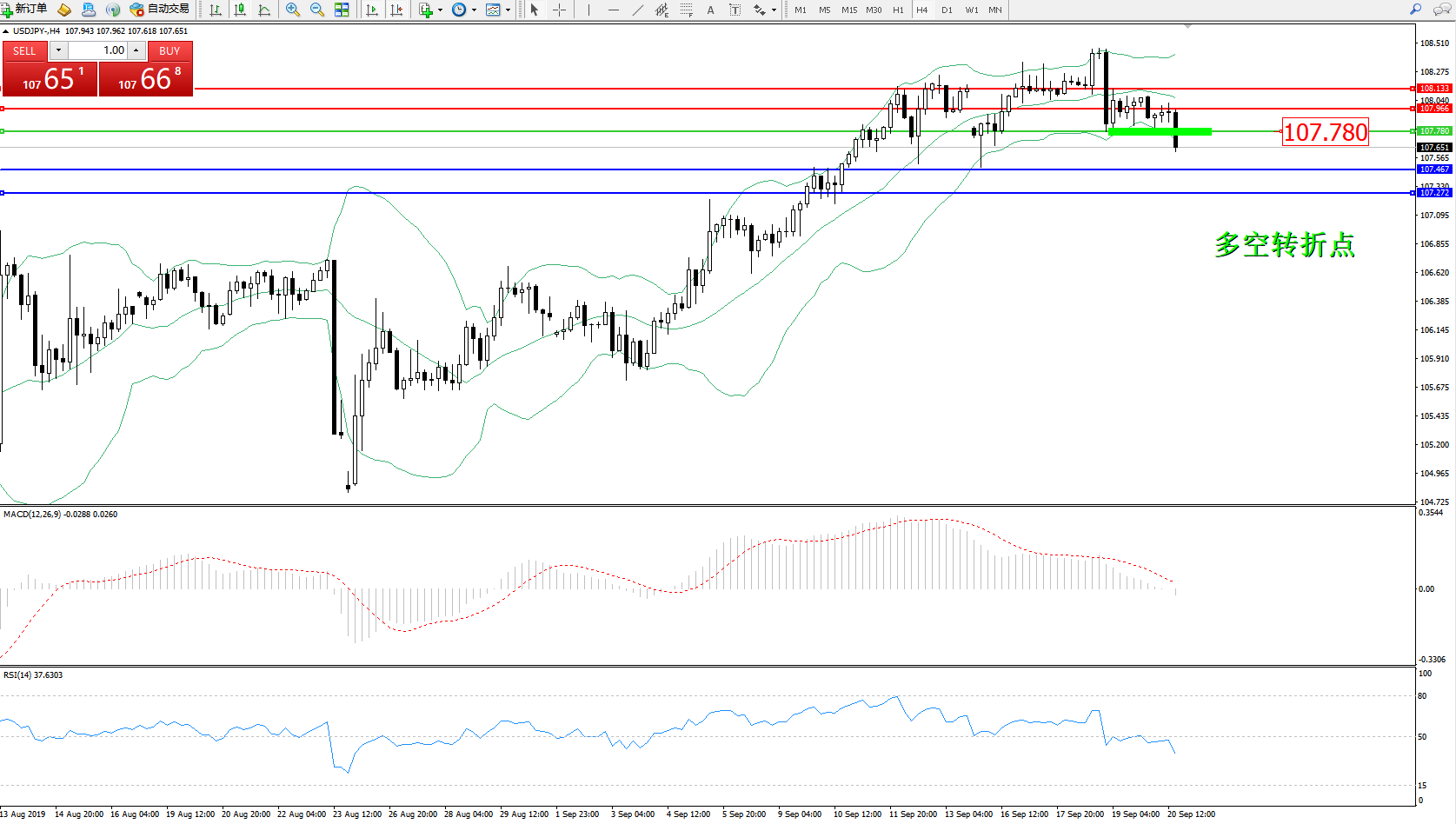The width and height of the screenshot is (1456, 824).
Task: Open the periodicity clock dropdown arrow
Action: click(x=474, y=10)
